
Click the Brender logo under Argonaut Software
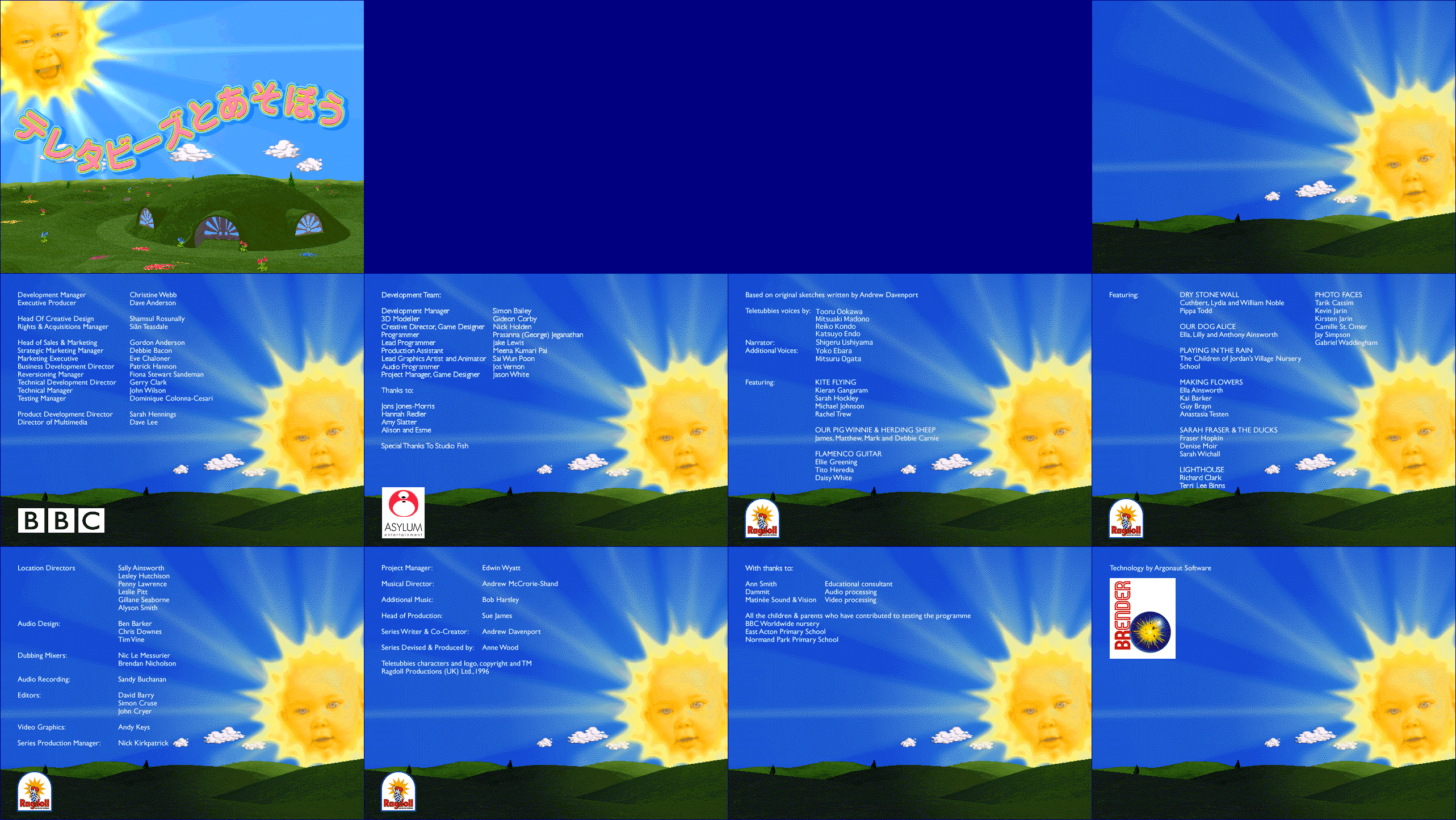(1142, 618)
